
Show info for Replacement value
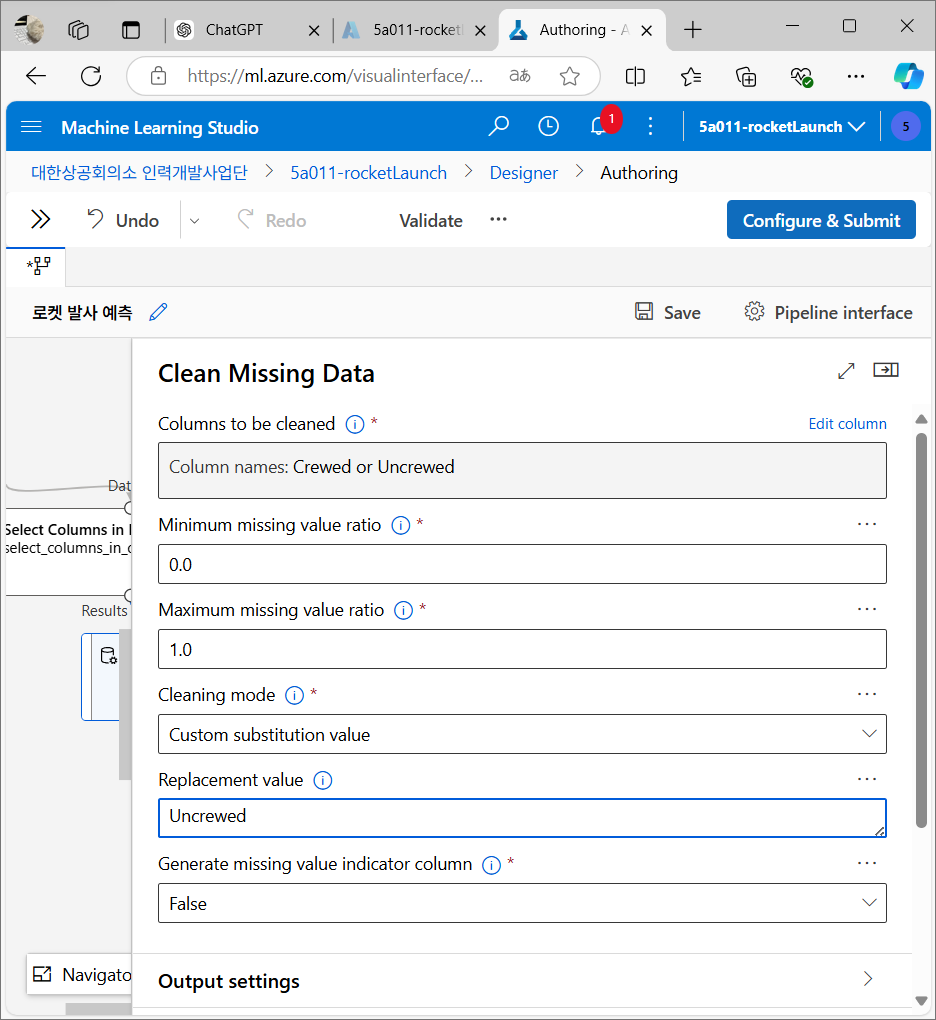[x=323, y=780]
